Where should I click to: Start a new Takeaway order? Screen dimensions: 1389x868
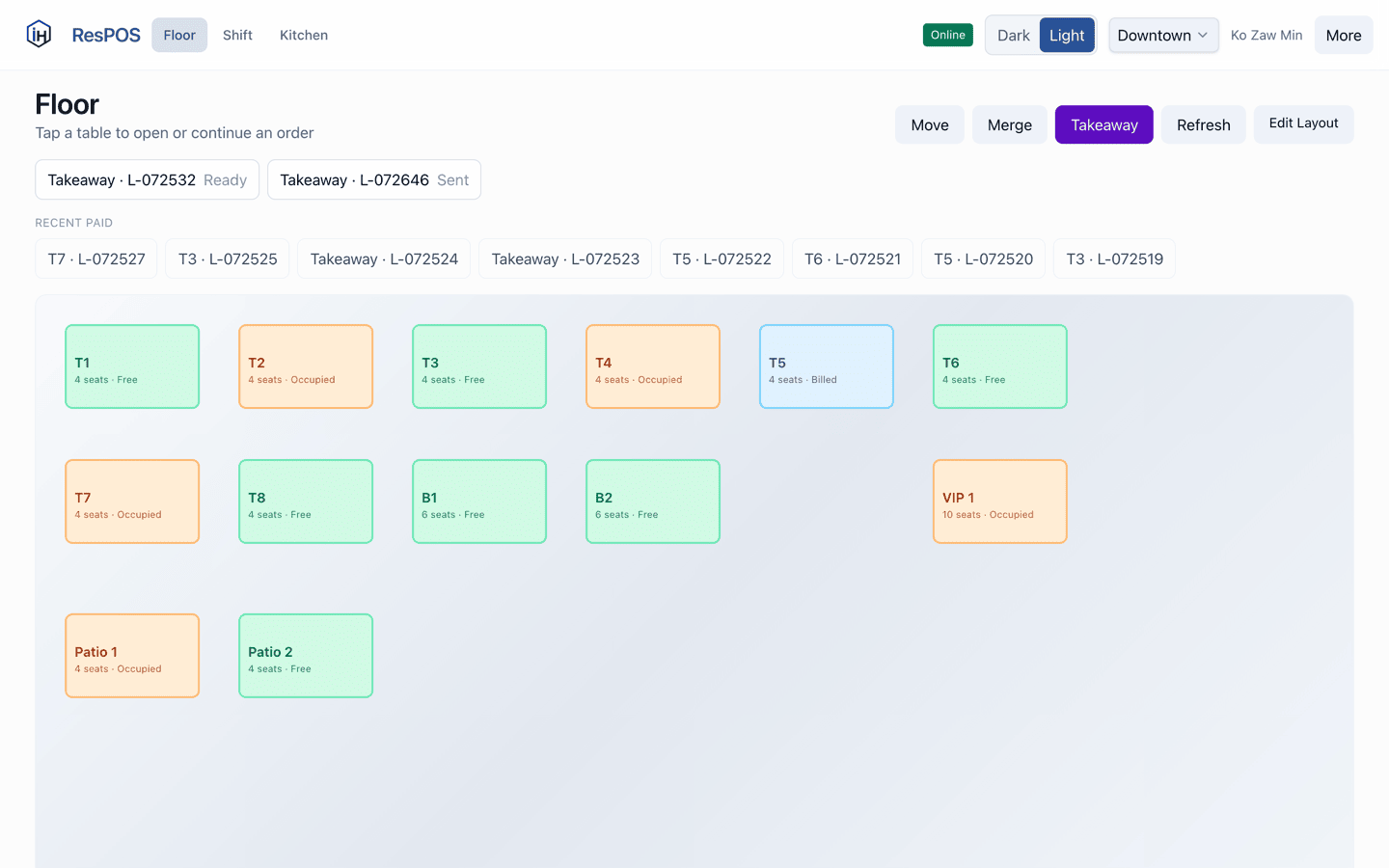[x=1104, y=124]
